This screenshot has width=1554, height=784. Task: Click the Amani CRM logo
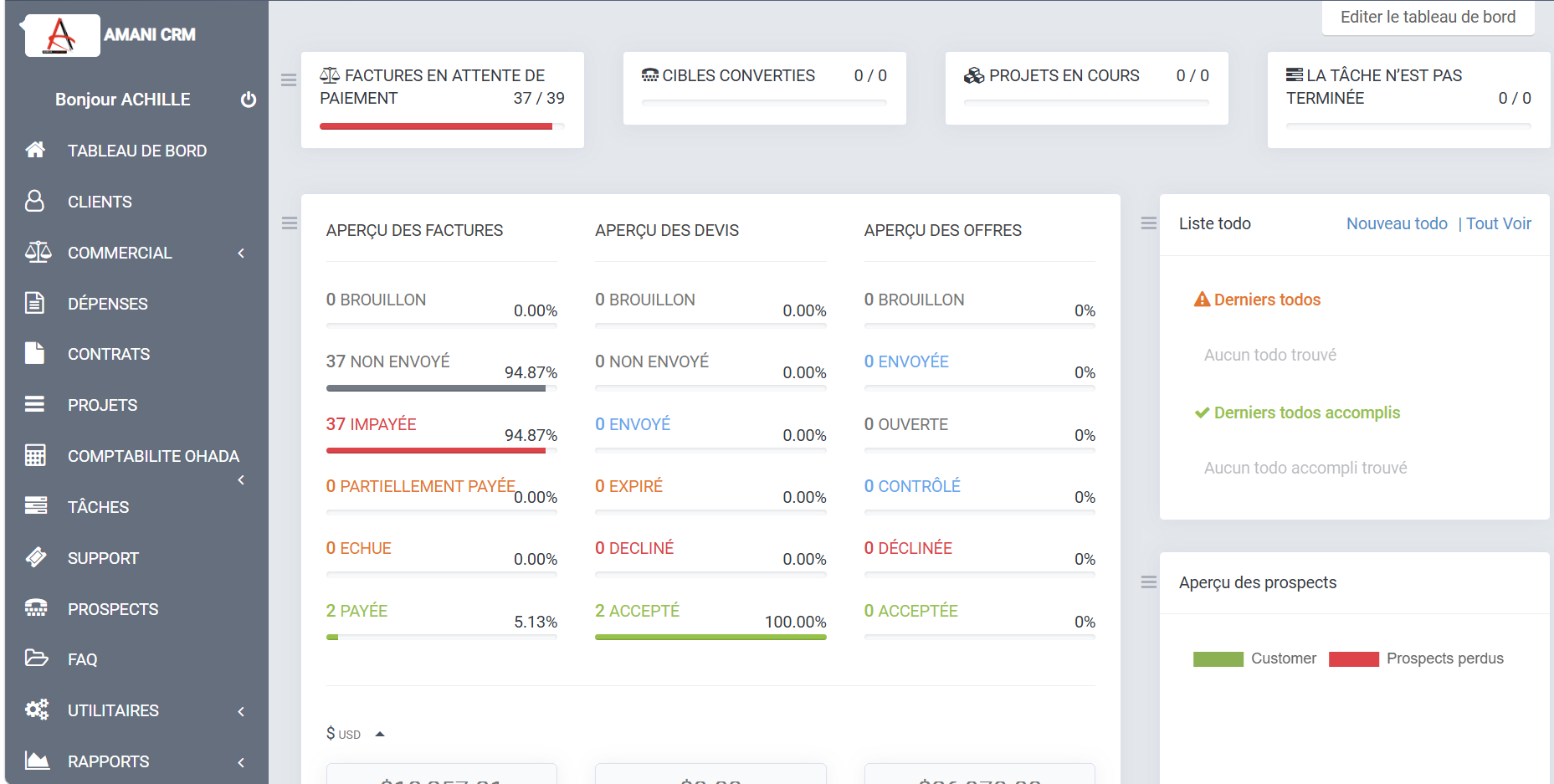click(x=63, y=35)
